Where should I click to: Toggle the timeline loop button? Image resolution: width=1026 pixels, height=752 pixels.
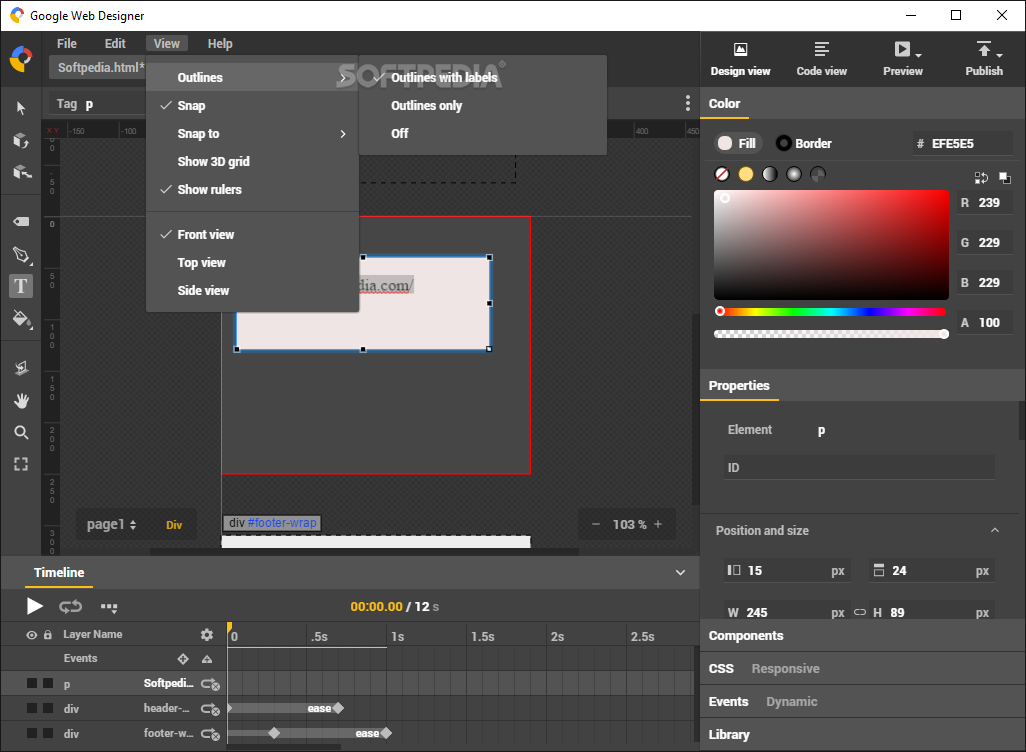point(71,607)
